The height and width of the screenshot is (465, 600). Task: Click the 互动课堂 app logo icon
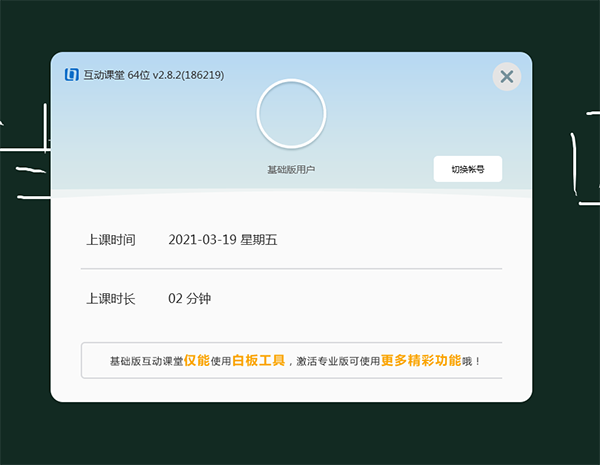pyautogui.click(x=71, y=75)
